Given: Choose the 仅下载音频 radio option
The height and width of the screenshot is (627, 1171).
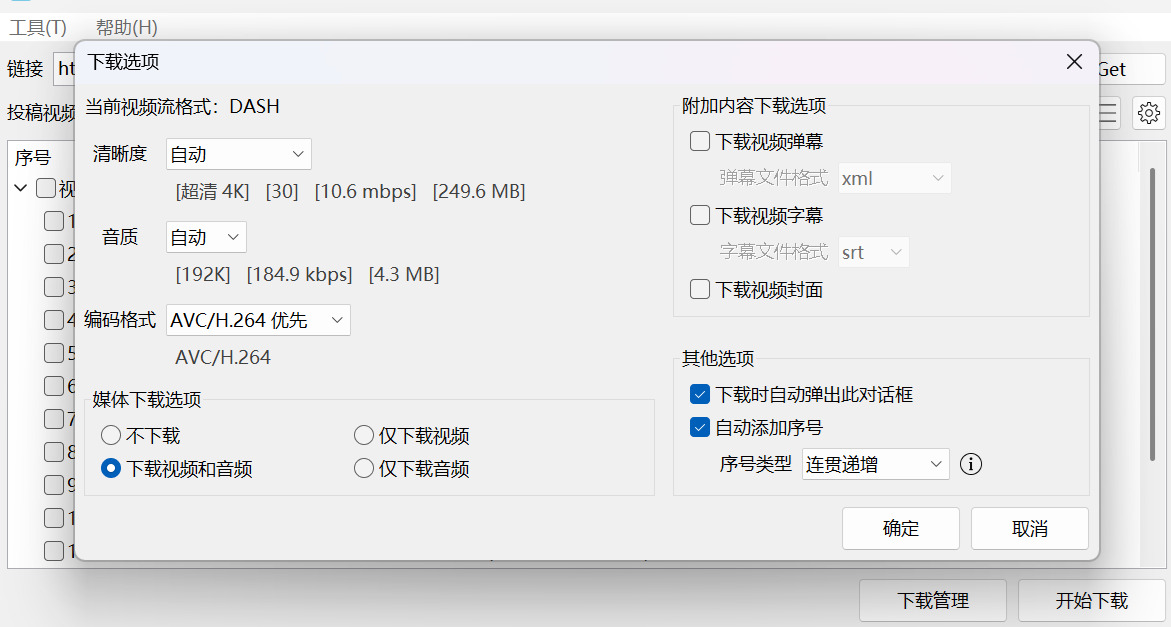Looking at the screenshot, I should (364, 469).
